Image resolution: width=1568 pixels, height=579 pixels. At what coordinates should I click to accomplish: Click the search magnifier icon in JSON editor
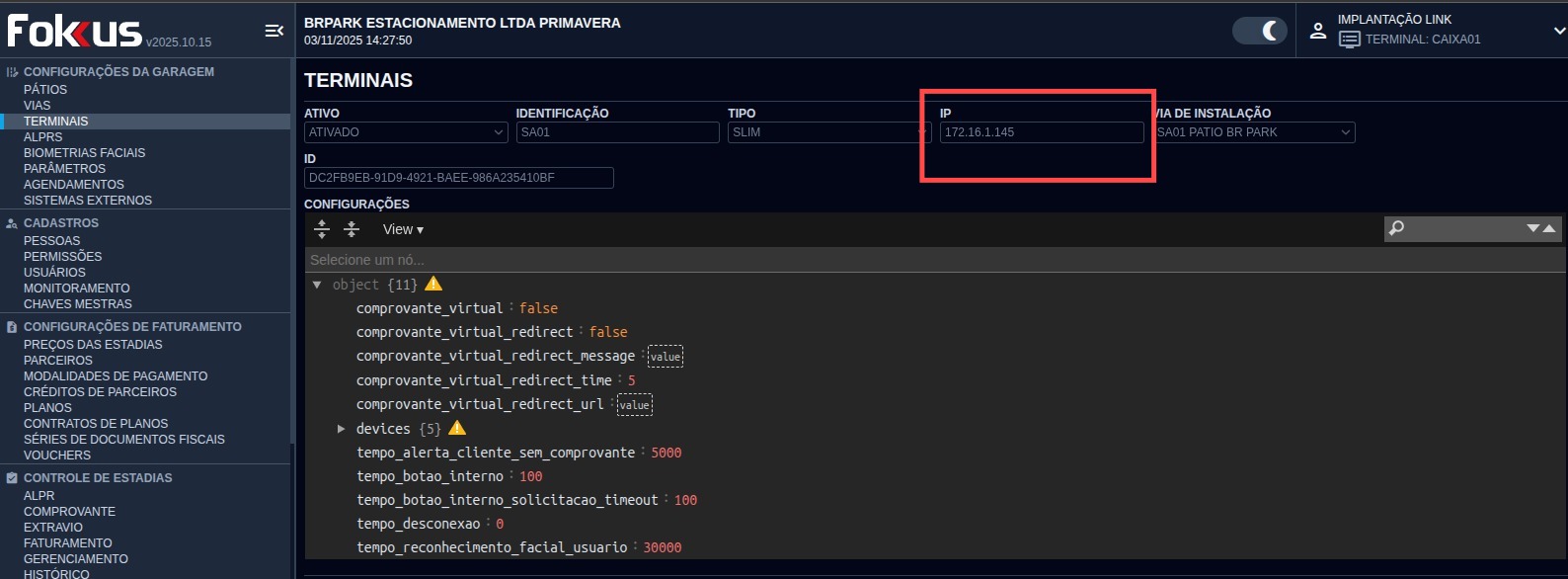1396,228
